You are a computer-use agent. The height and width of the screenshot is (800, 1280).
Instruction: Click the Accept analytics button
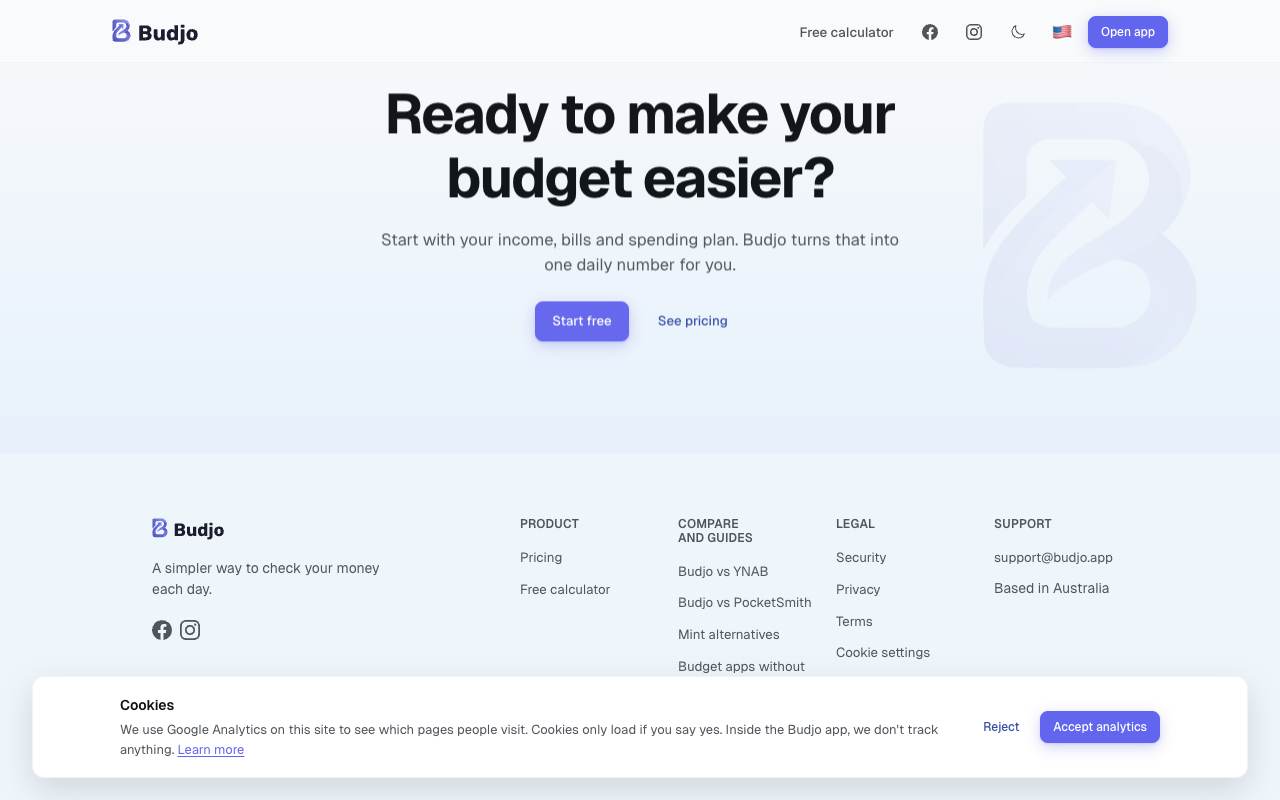click(1100, 727)
